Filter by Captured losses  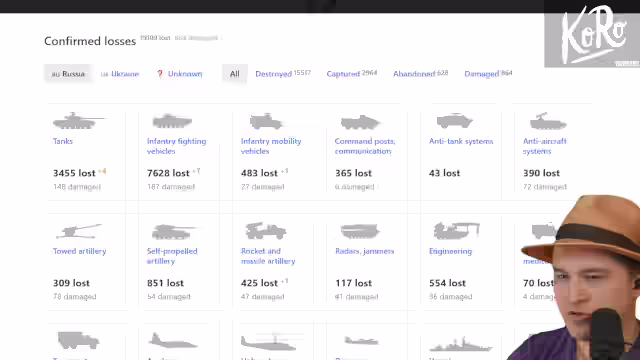point(351,73)
